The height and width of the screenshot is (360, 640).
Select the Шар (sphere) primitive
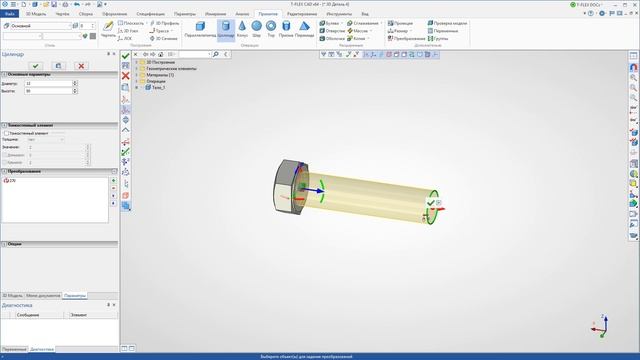(256, 29)
